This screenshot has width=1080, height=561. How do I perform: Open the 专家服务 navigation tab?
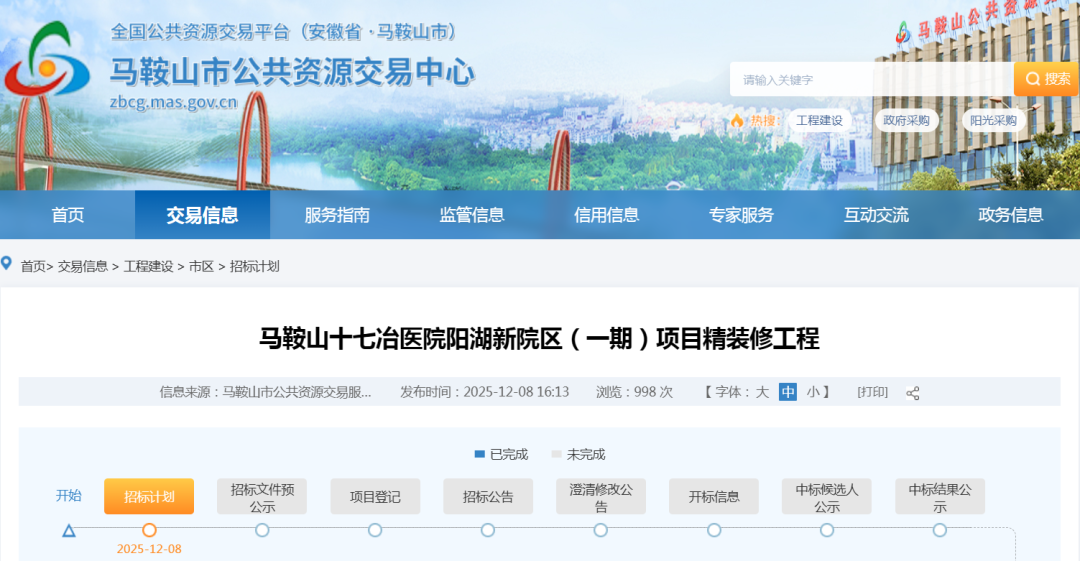[741, 215]
